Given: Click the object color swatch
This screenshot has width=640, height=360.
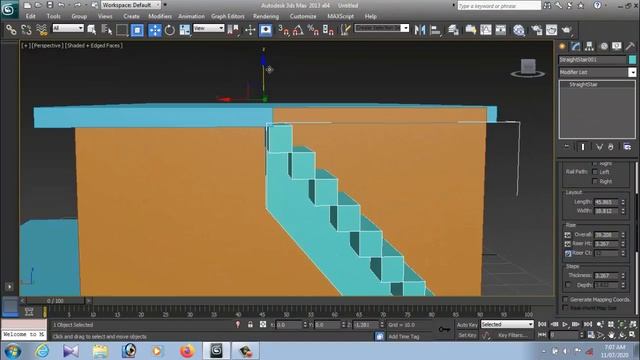Looking at the screenshot, I should [x=632, y=60].
